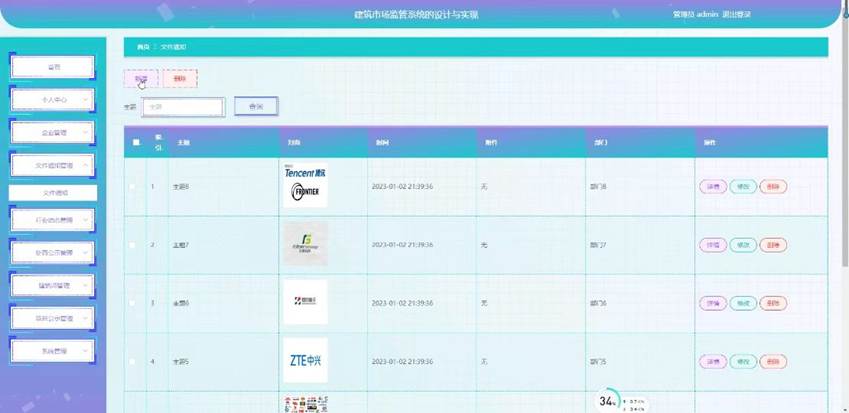
Task: Check the checkbox for row 3
Action: point(132,303)
